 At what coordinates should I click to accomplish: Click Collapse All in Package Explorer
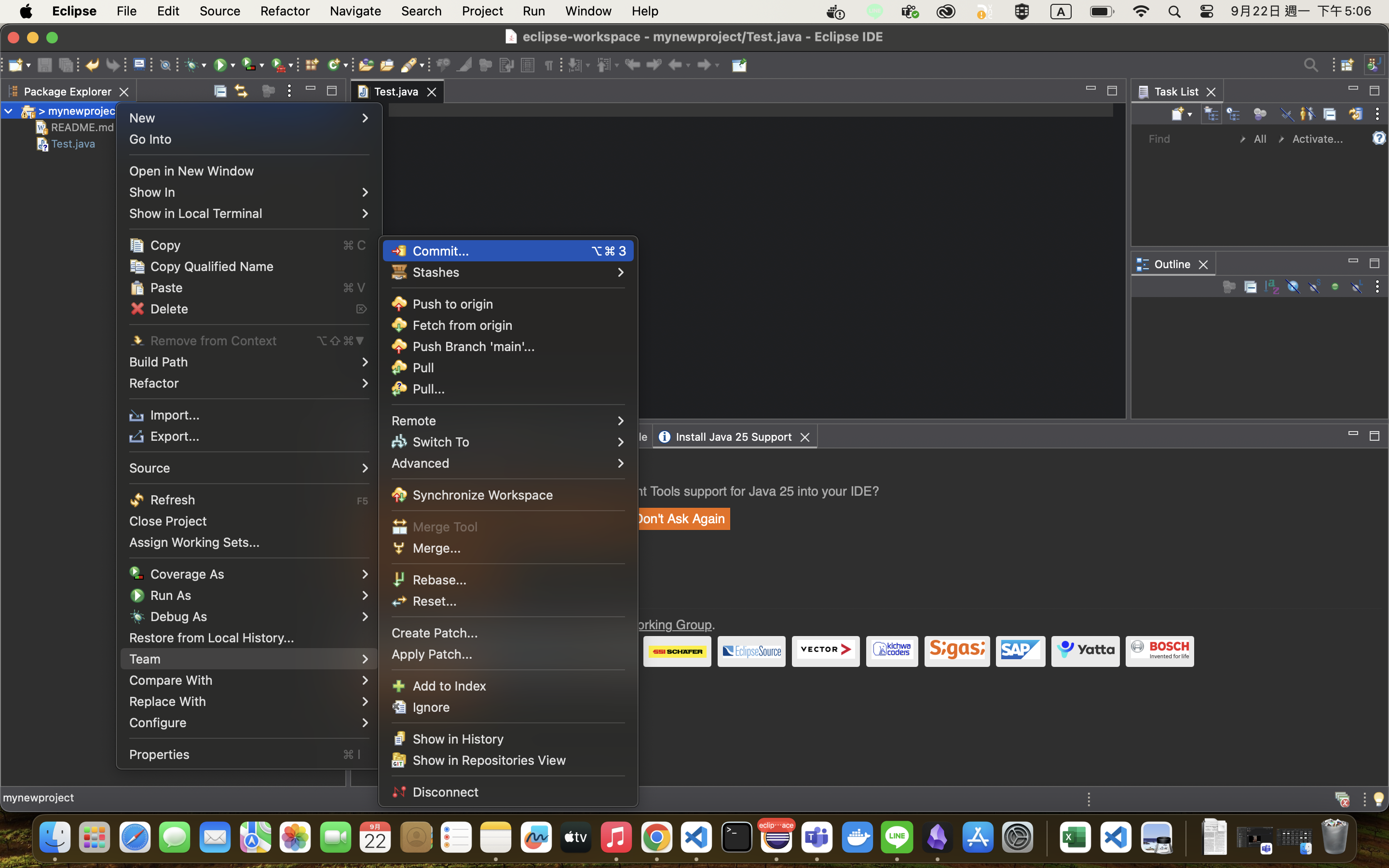point(220,91)
